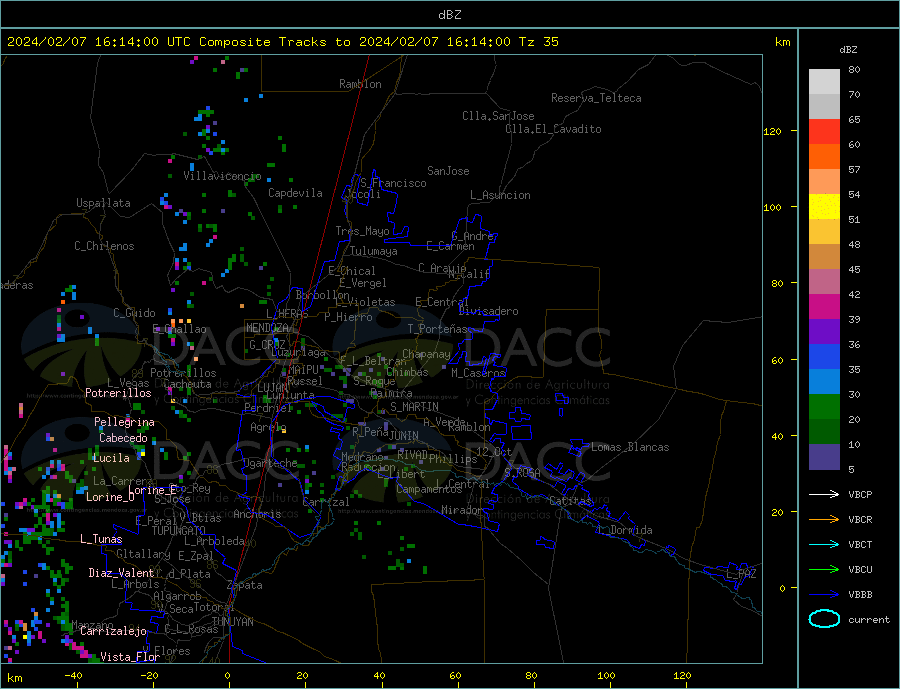This screenshot has width=900, height=689.
Task: Click the Lucila label
Action: coord(111,458)
